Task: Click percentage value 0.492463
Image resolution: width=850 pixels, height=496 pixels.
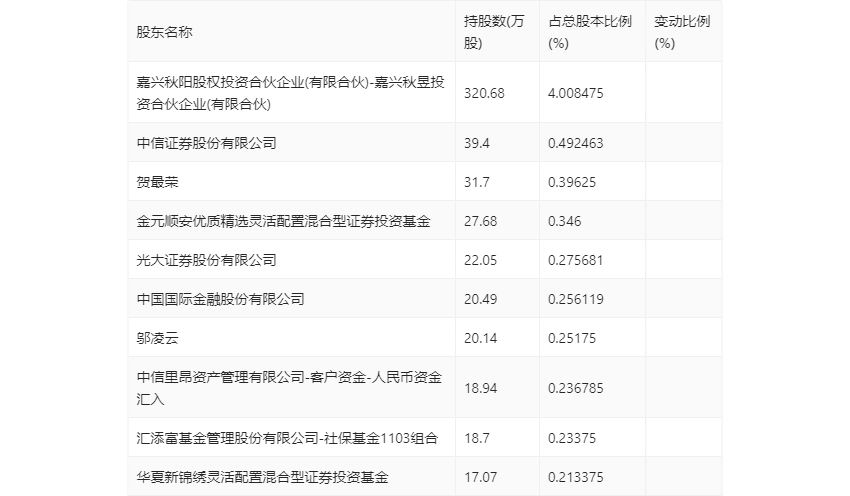Action: [x=576, y=143]
